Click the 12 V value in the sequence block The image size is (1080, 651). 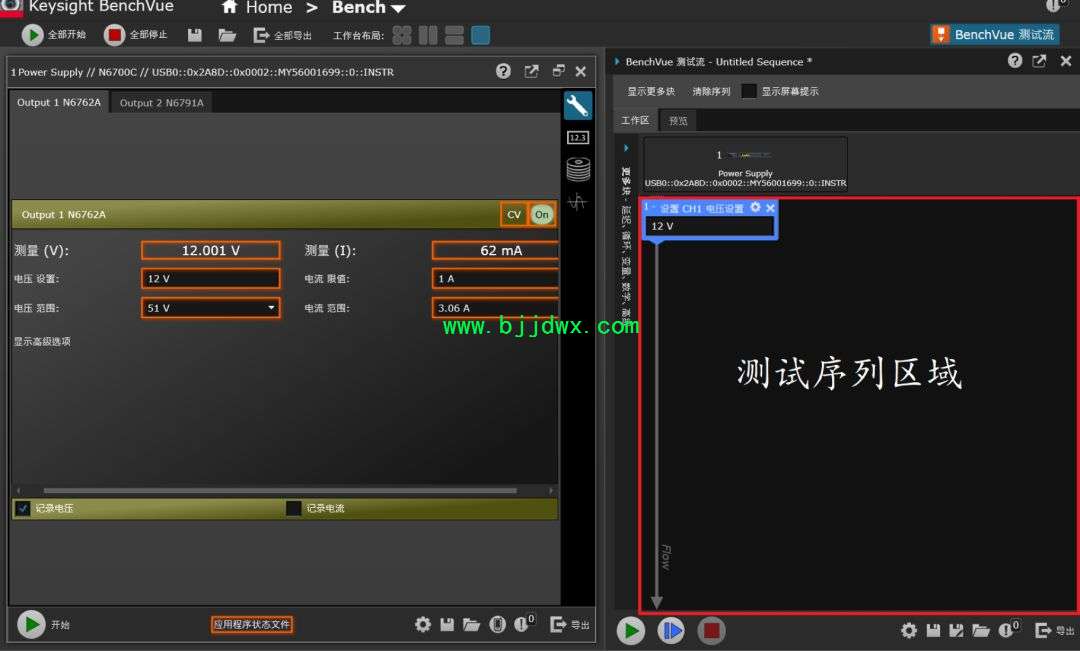click(x=709, y=226)
